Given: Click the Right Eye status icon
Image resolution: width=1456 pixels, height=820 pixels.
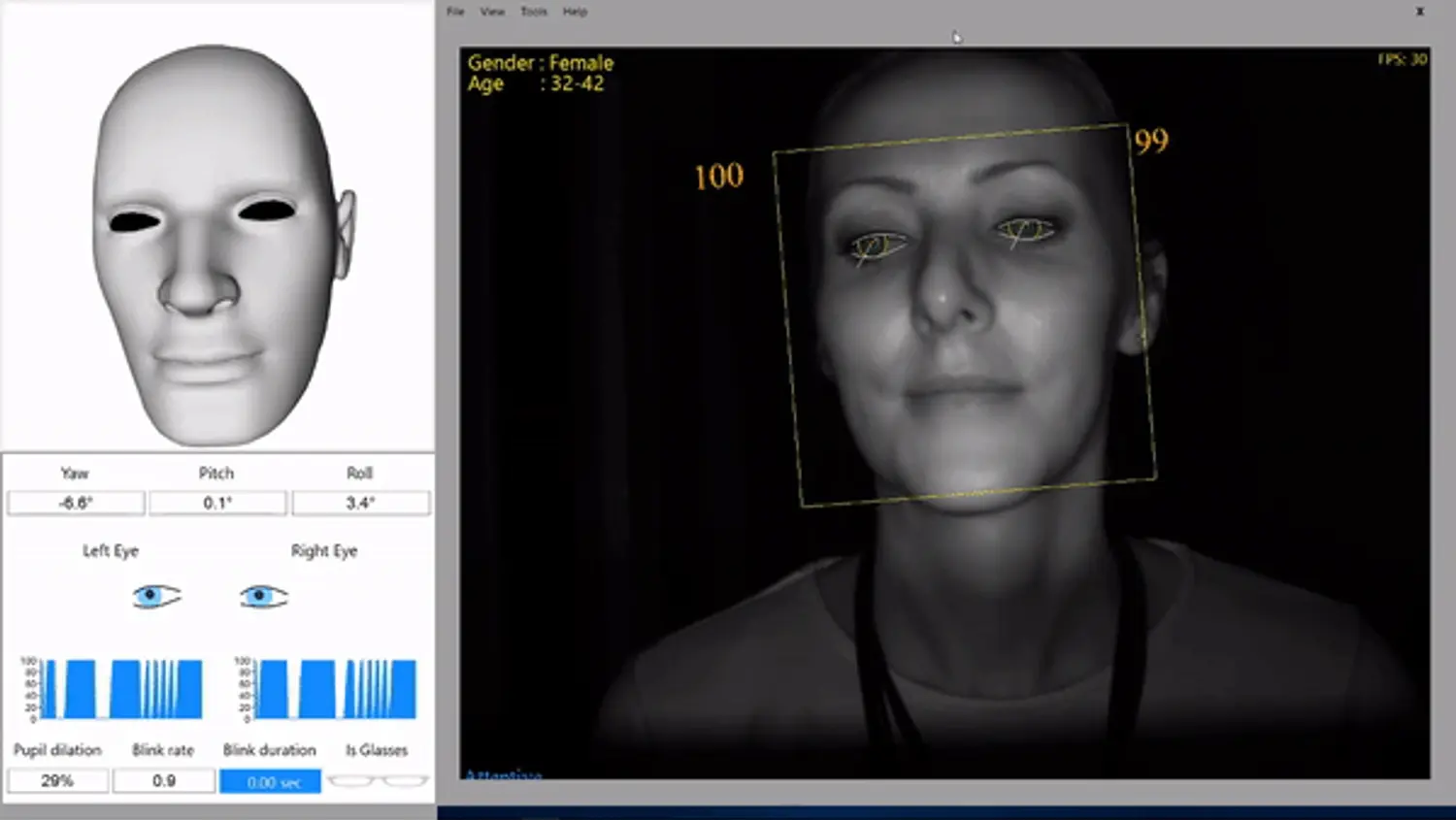Looking at the screenshot, I should click(x=264, y=596).
